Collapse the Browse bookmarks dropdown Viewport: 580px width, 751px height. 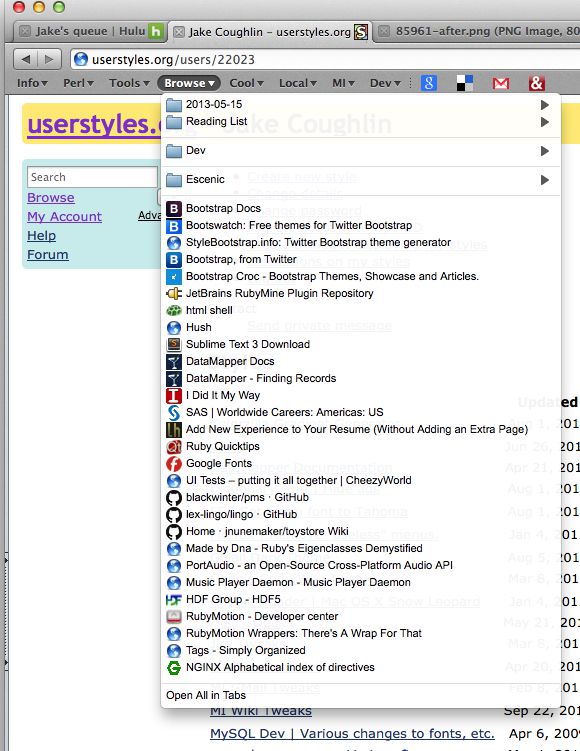point(189,83)
